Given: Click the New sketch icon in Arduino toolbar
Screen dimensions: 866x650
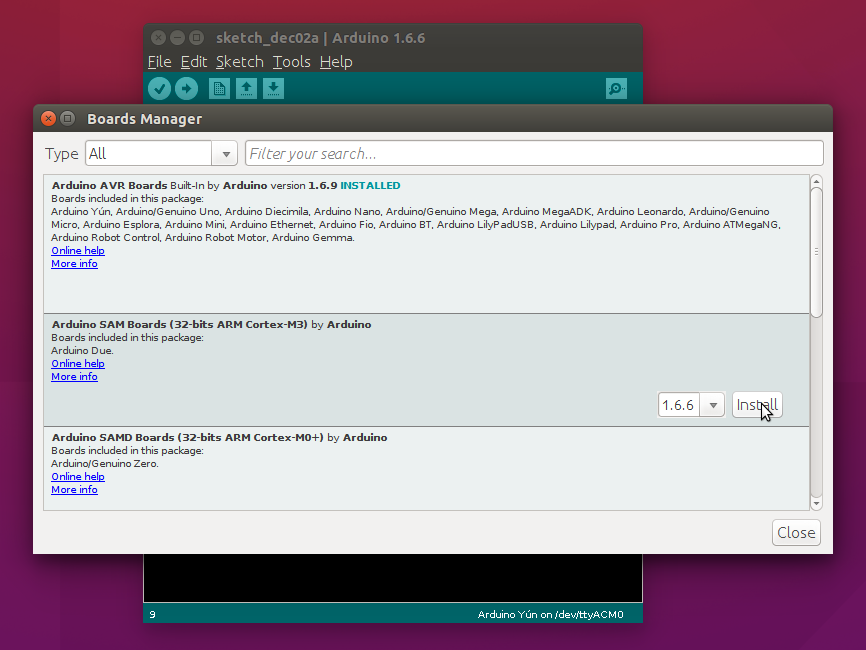Looking at the screenshot, I should point(219,88).
